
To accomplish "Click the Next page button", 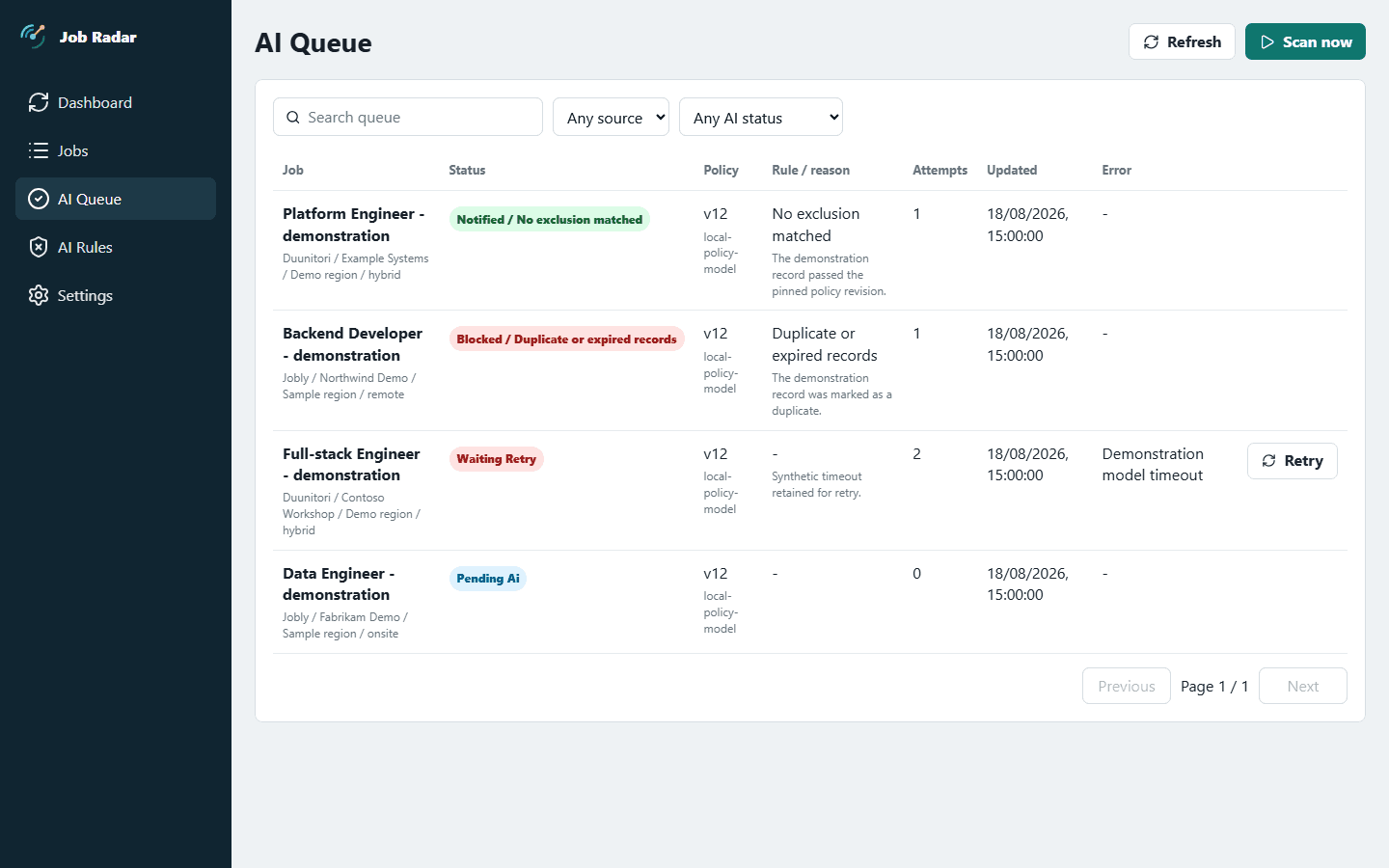I will [x=1303, y=686].
